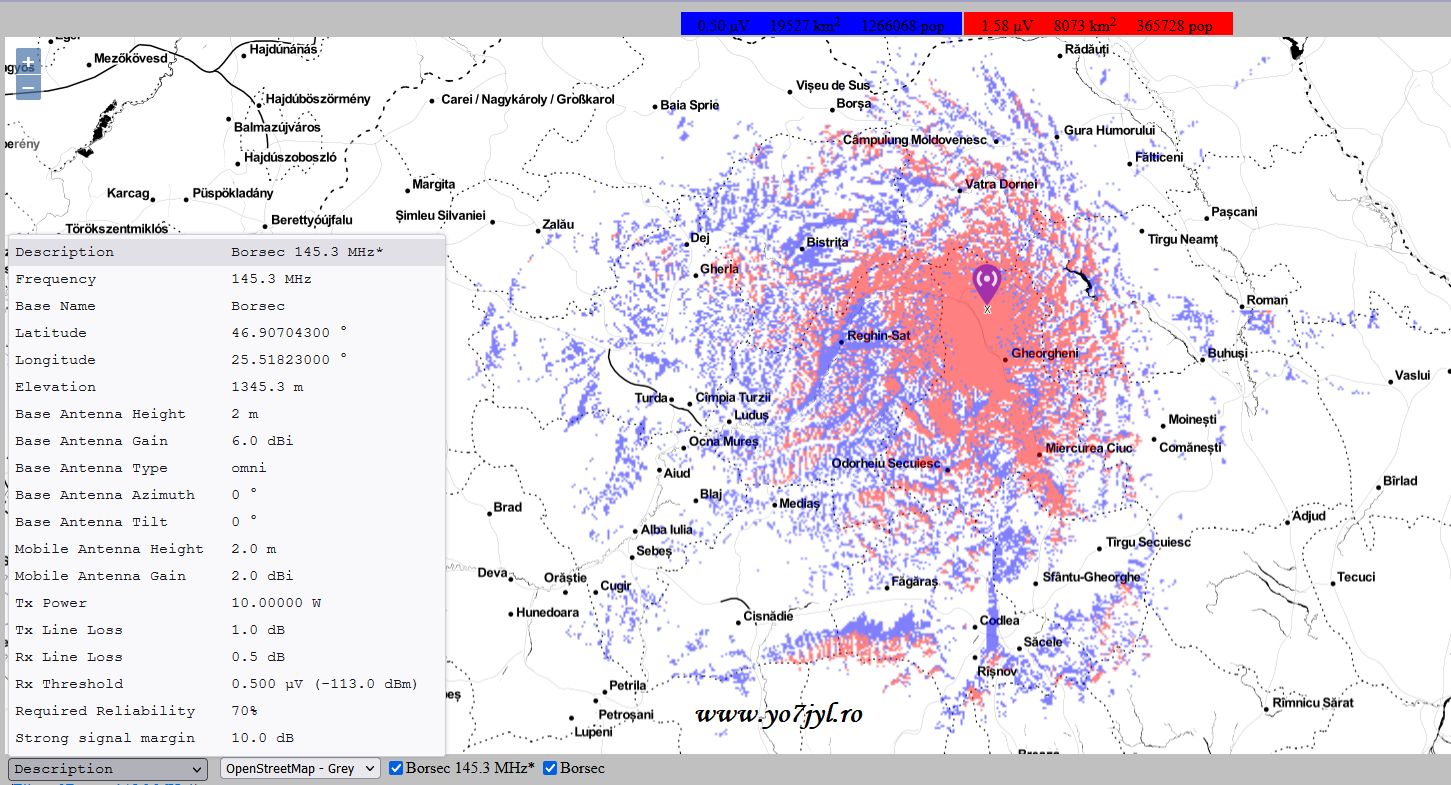Click the purple transmitter marker pin
This screenshot has width=1451, height=785.
[986, 284]
